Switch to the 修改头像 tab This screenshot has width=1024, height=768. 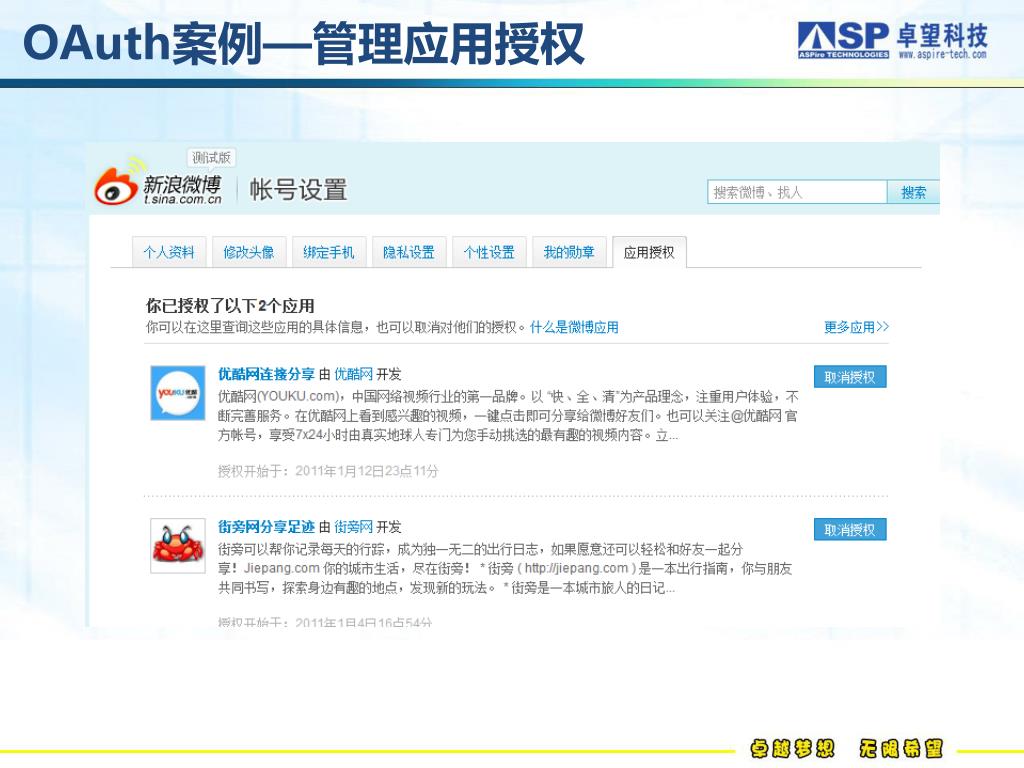249,252
